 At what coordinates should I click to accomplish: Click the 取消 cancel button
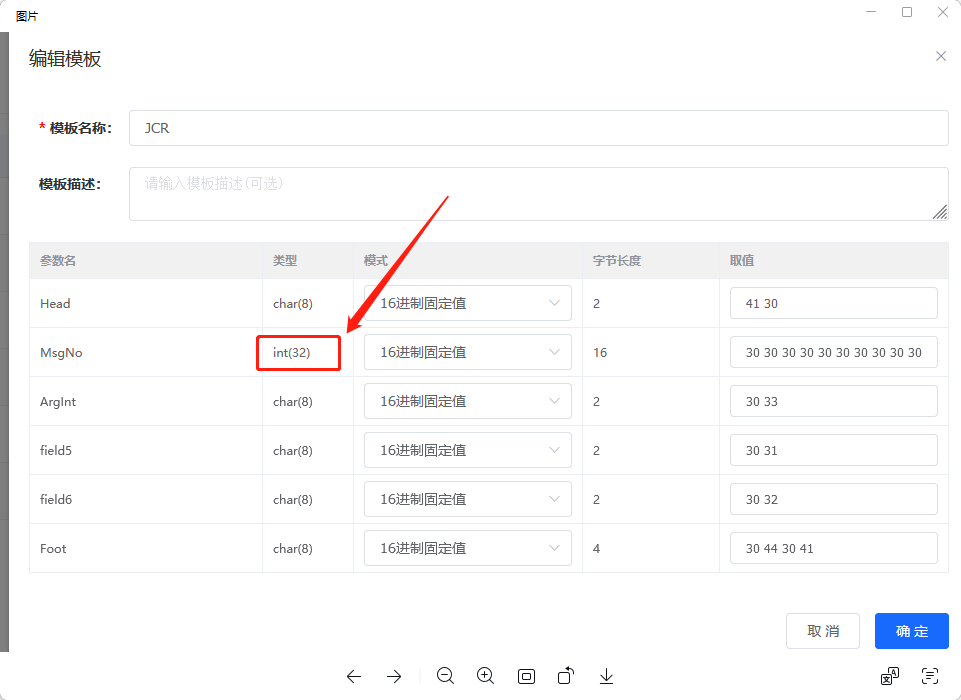(x=823, y=630)
